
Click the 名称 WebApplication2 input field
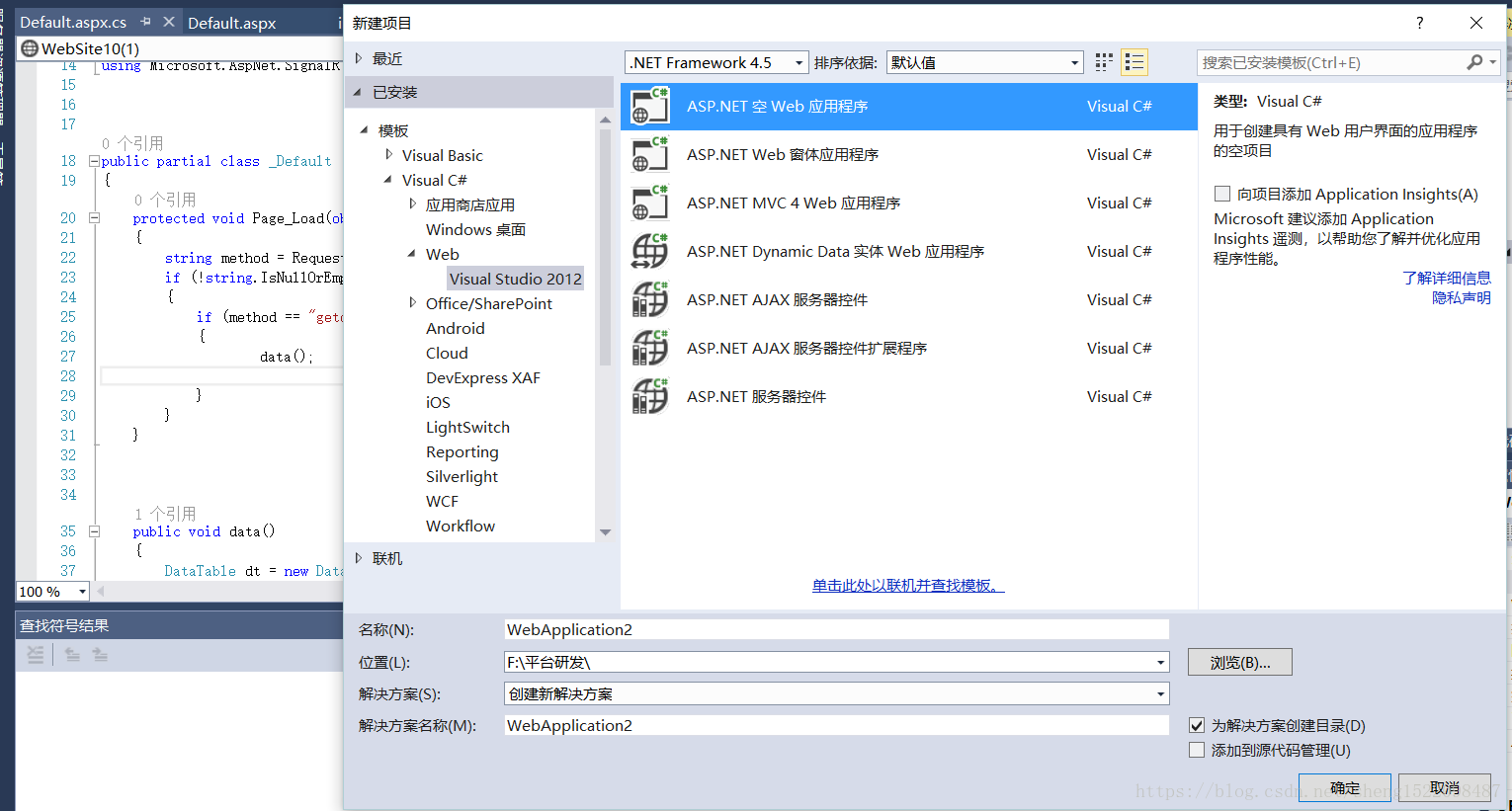coord(836,629)
